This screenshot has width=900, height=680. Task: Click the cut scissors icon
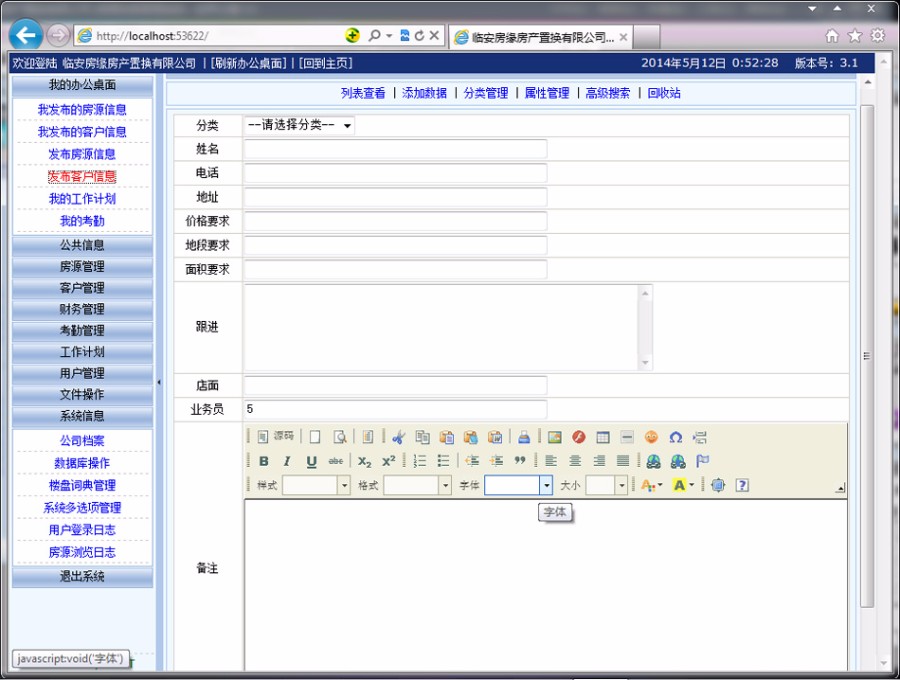(398, 437)
